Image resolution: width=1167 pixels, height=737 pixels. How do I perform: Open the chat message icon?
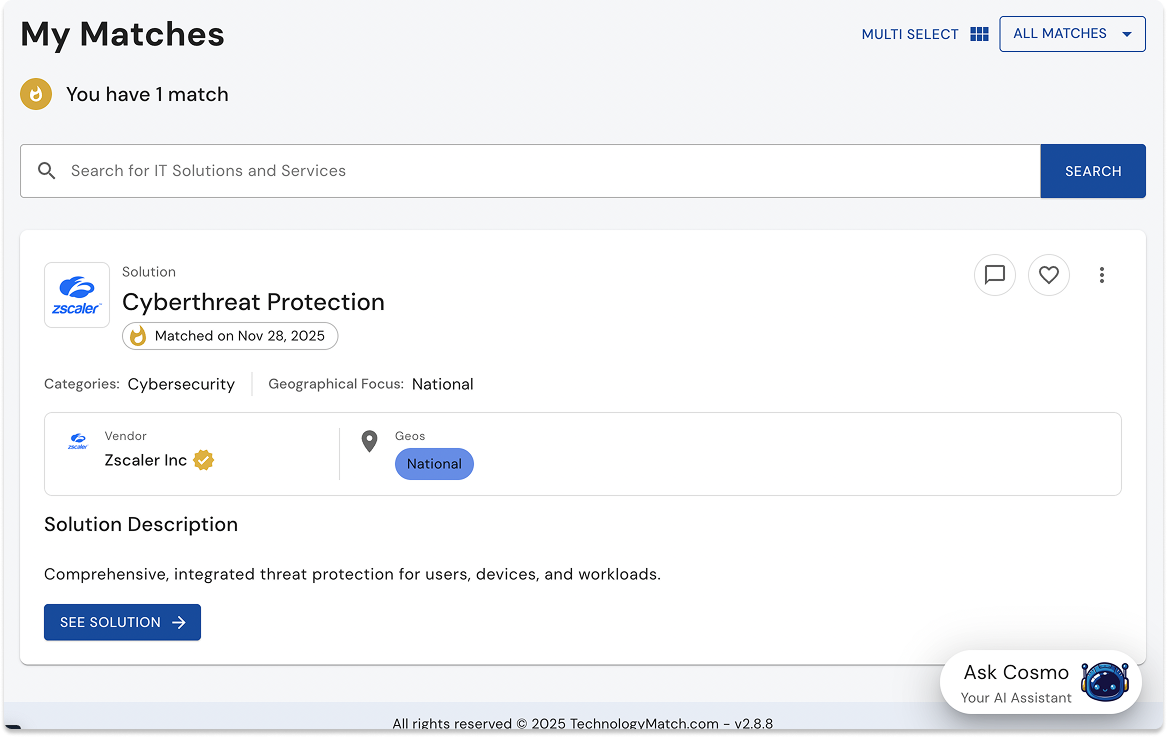(994, 275)
